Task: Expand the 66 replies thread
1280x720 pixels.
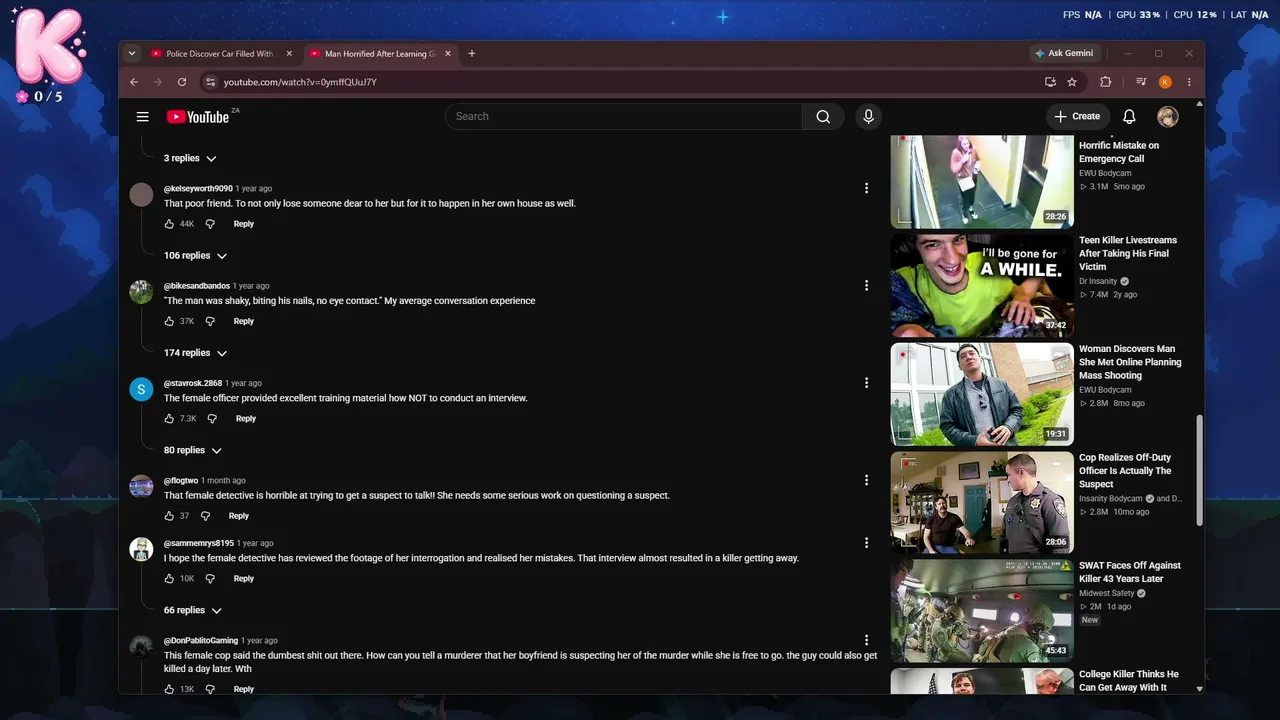Action: tap(193, 610)
